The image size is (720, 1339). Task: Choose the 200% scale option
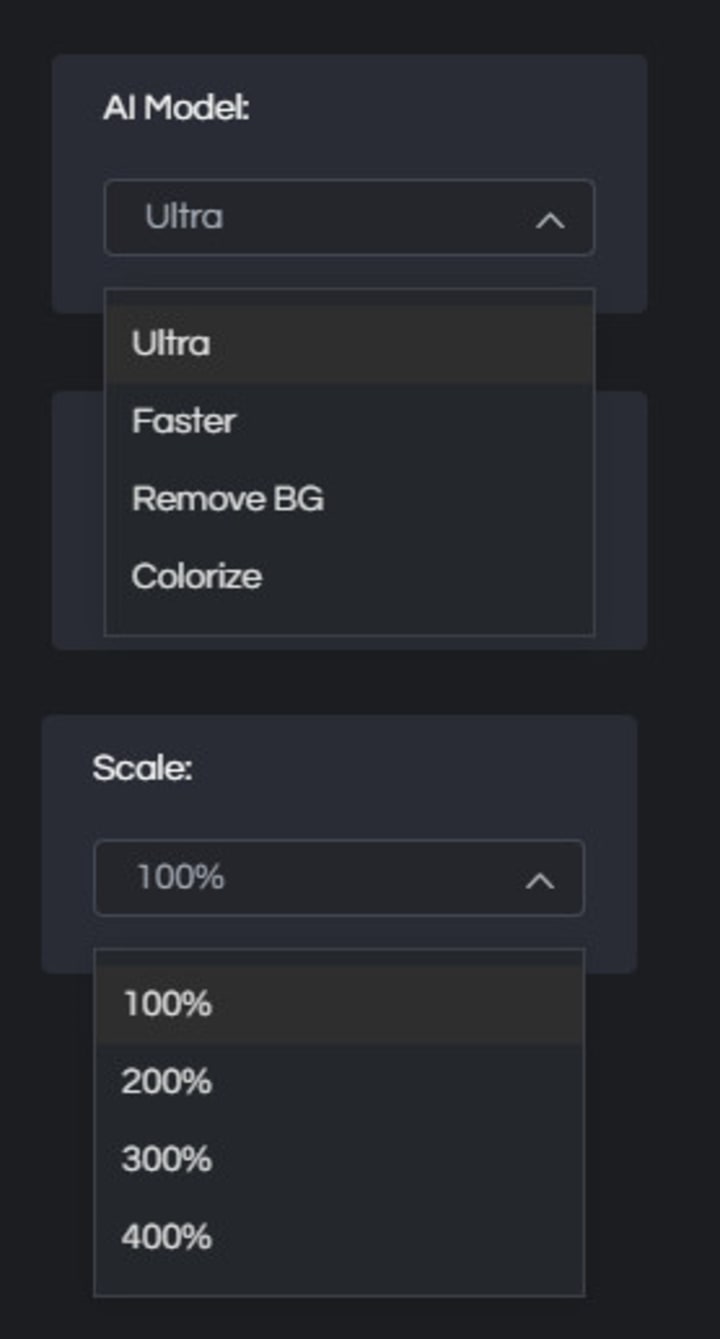167,1082
